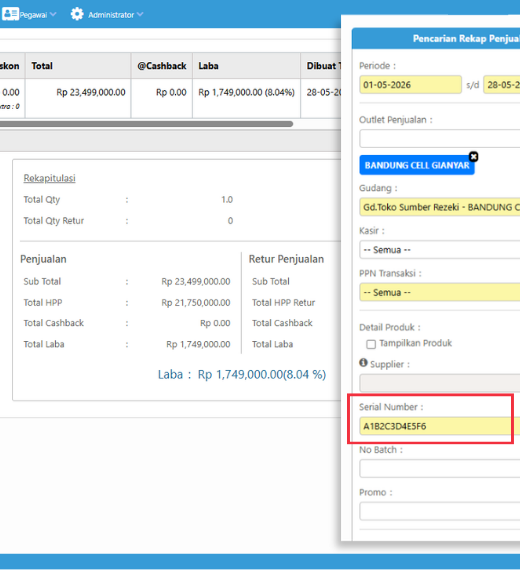Click the Retur Penjualan heading

click(x=286, y=259)
